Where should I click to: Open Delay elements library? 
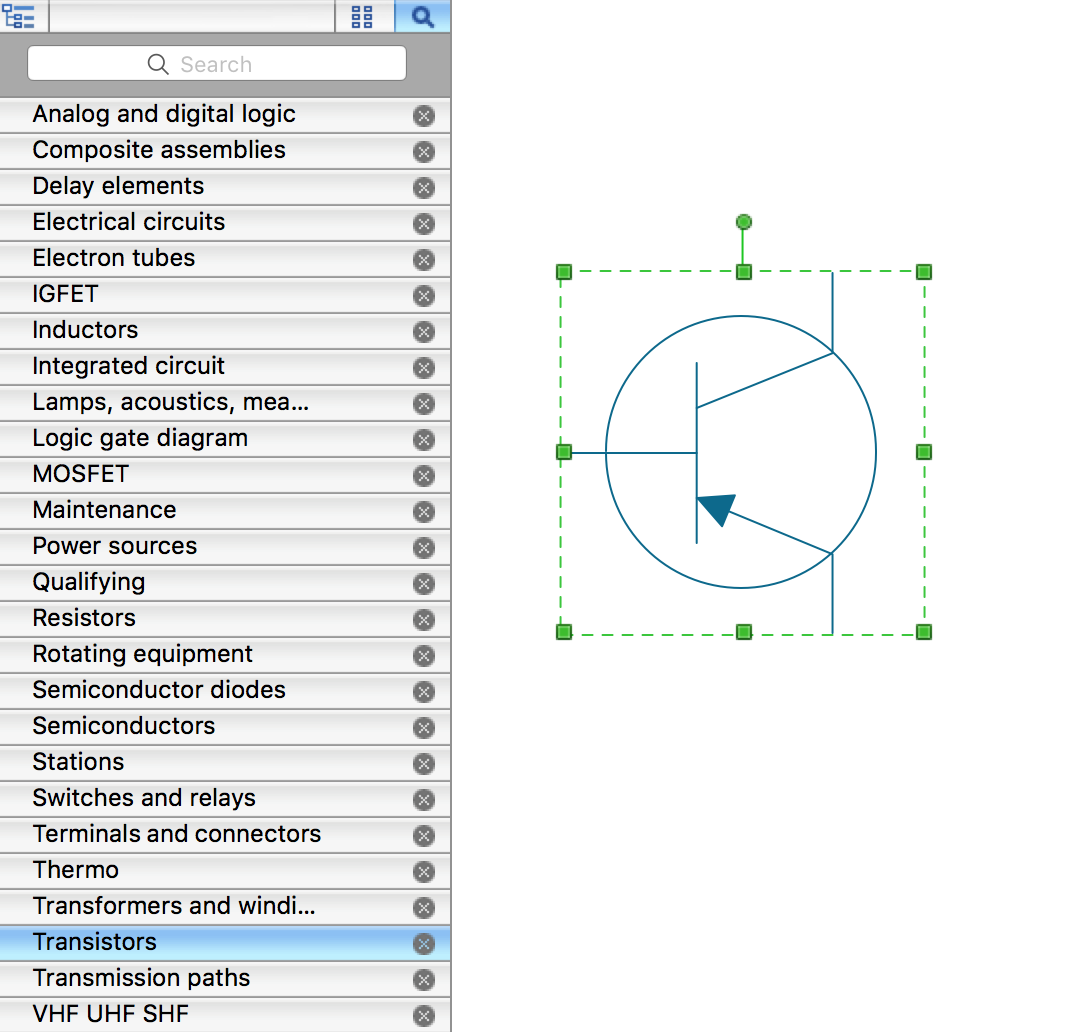(225, 187)
